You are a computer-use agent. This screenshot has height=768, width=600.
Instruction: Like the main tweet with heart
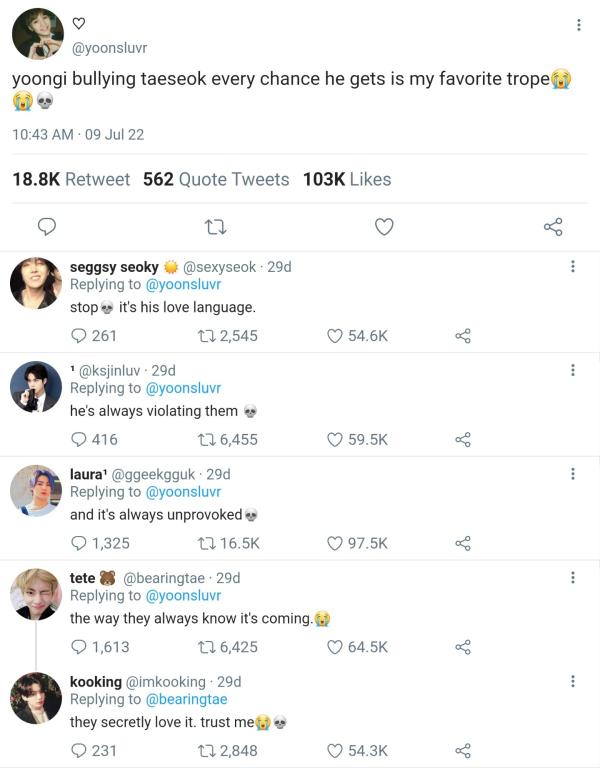(x=384, y=227)
